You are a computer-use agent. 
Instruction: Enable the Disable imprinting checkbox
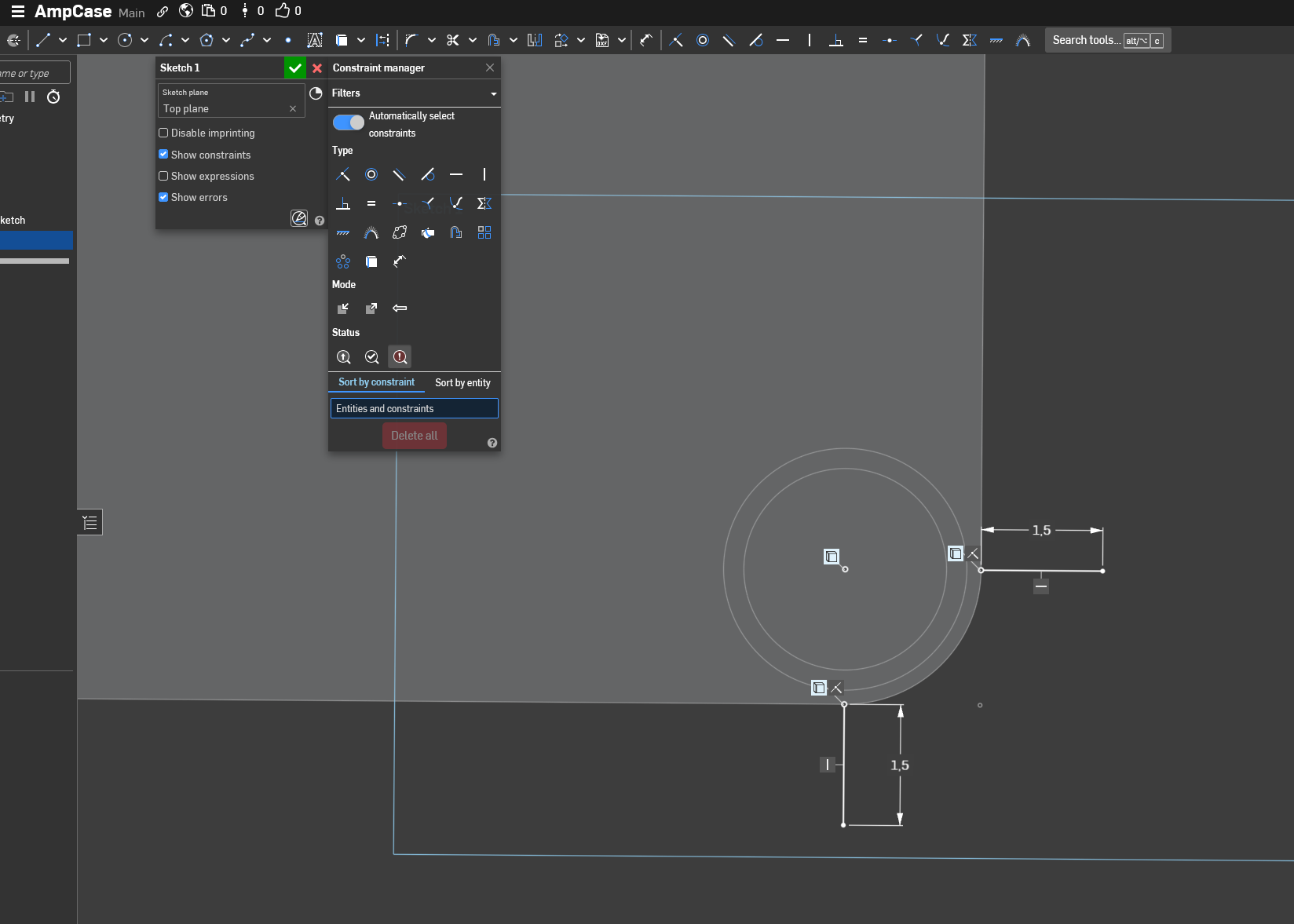tap(163, 133)
